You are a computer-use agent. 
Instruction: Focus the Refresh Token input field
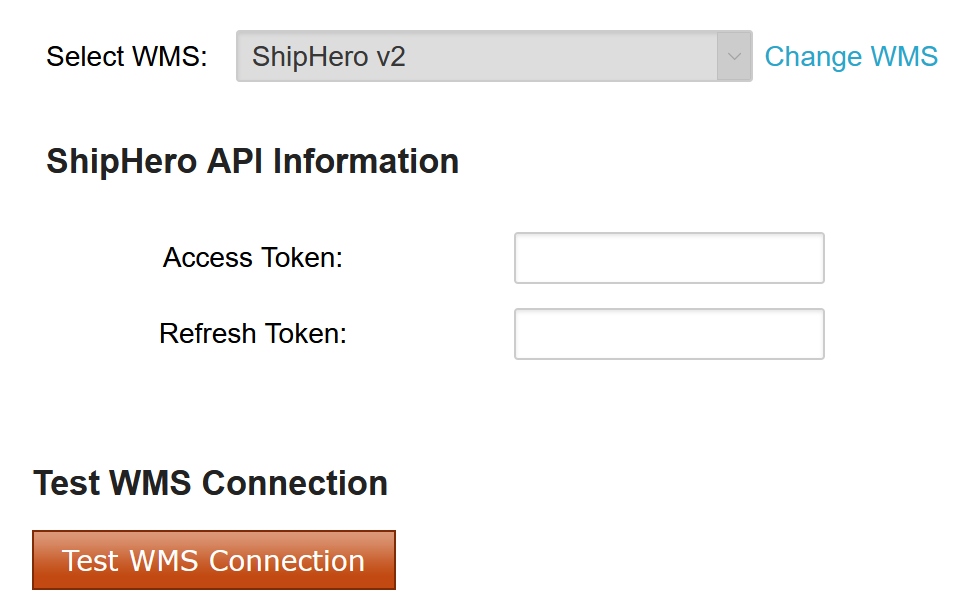coord(669,334)
